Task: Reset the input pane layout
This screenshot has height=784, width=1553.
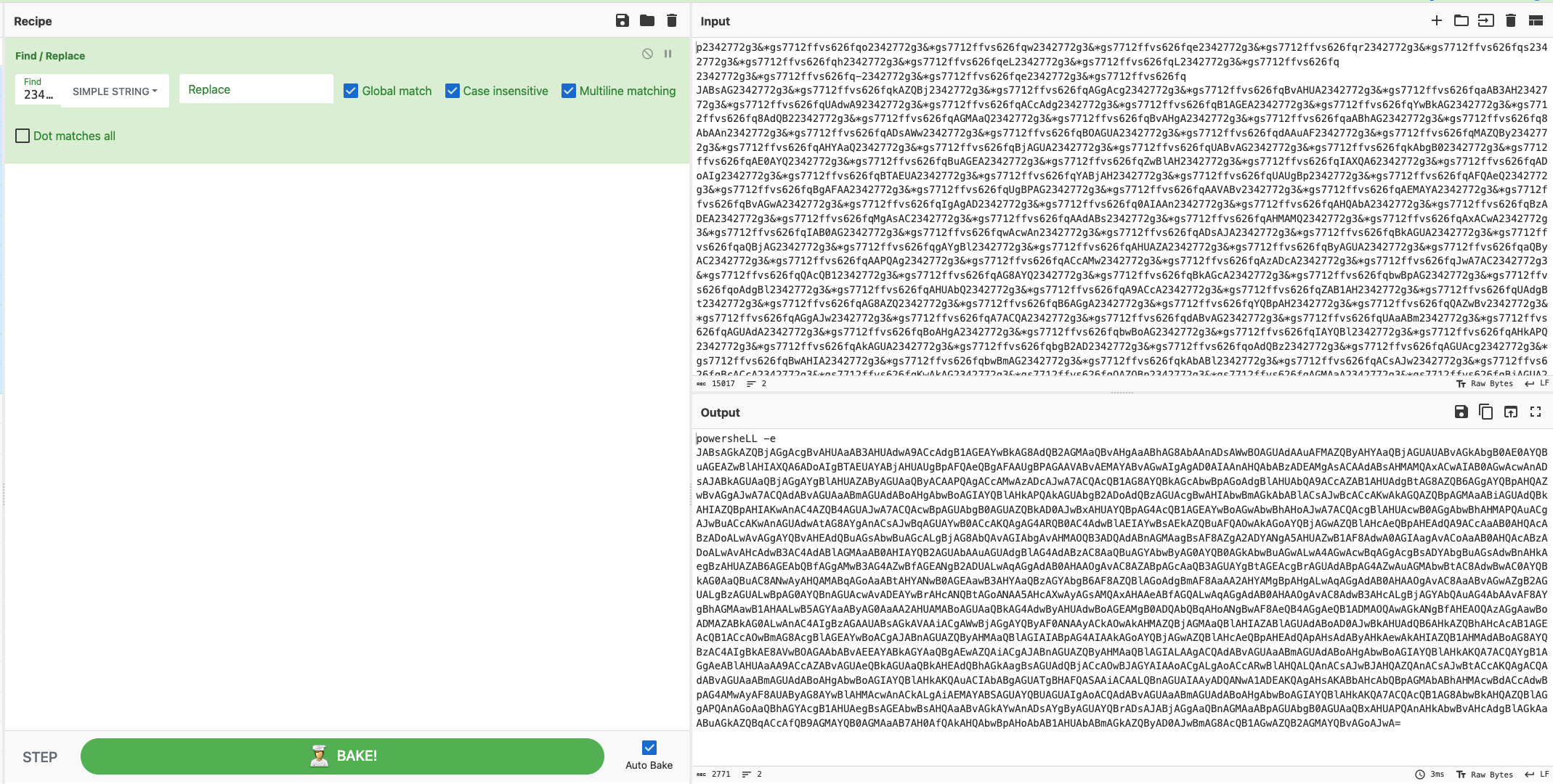Action: tap(1535, 20)
